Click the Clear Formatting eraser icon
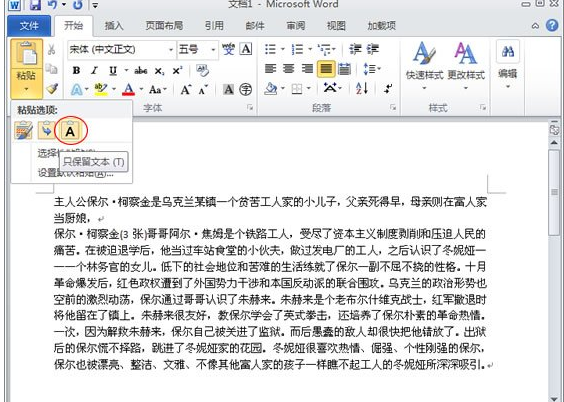Viewport: 564px width, 402px height. [x=203, y=70]
